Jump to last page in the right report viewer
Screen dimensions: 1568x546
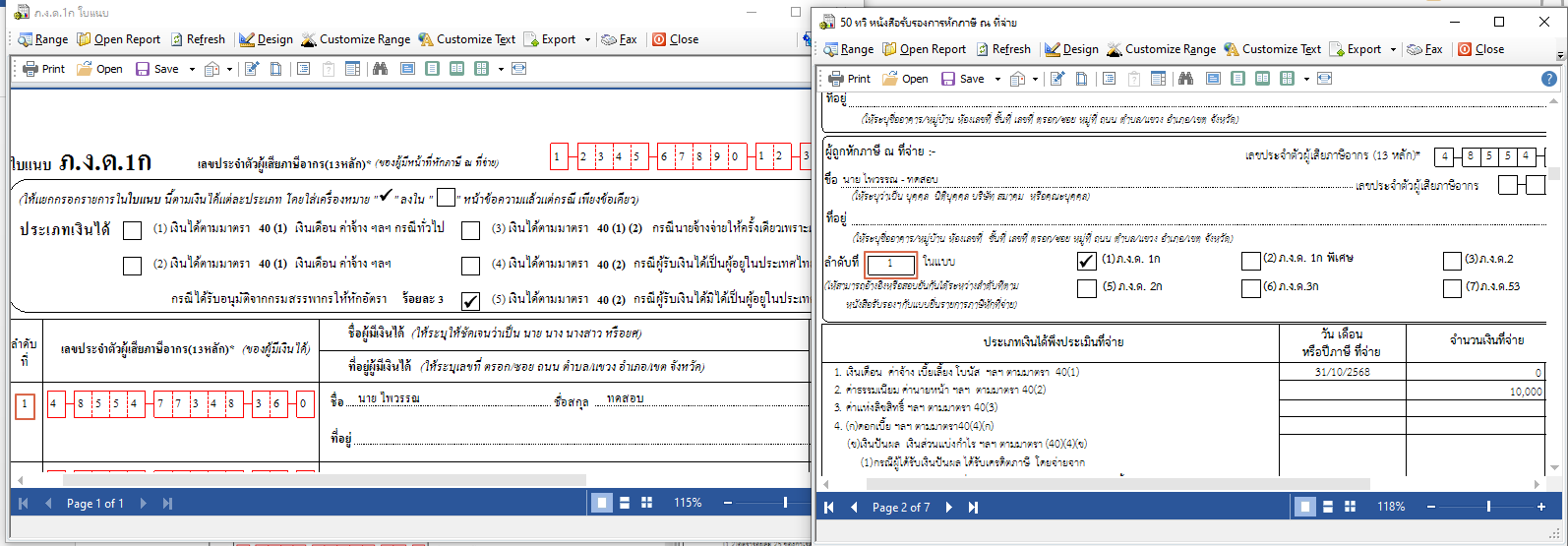point(973,507)
